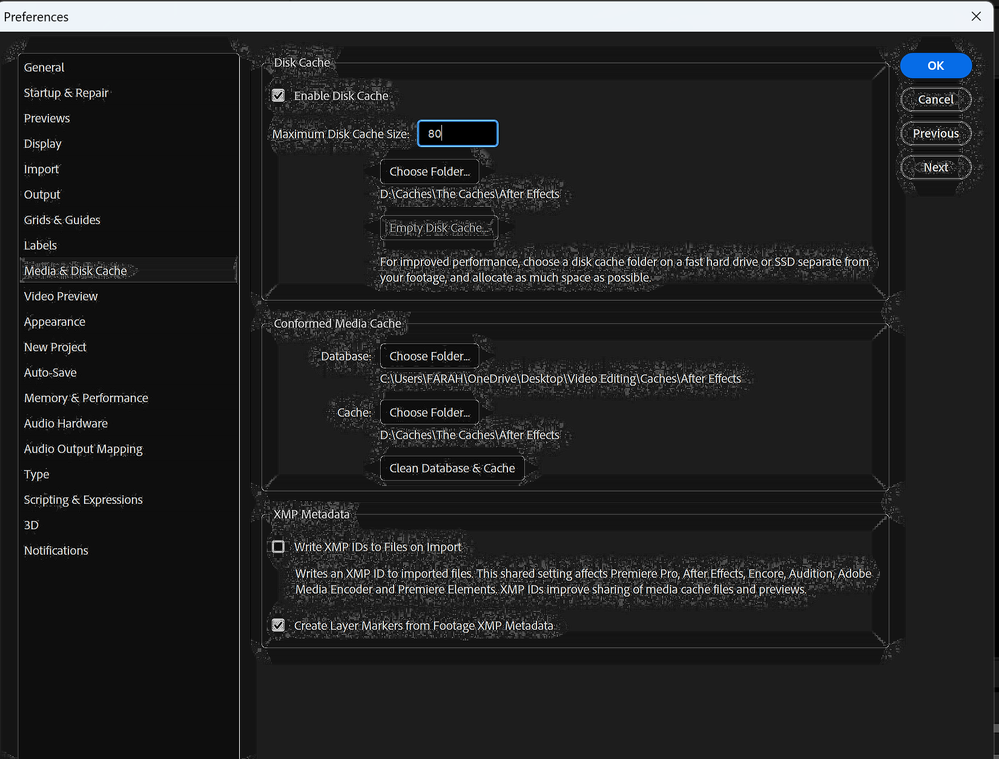The image size is (999, 759).
Task: Select Scripting & Expressions category
Action: (x=83, y=500)
